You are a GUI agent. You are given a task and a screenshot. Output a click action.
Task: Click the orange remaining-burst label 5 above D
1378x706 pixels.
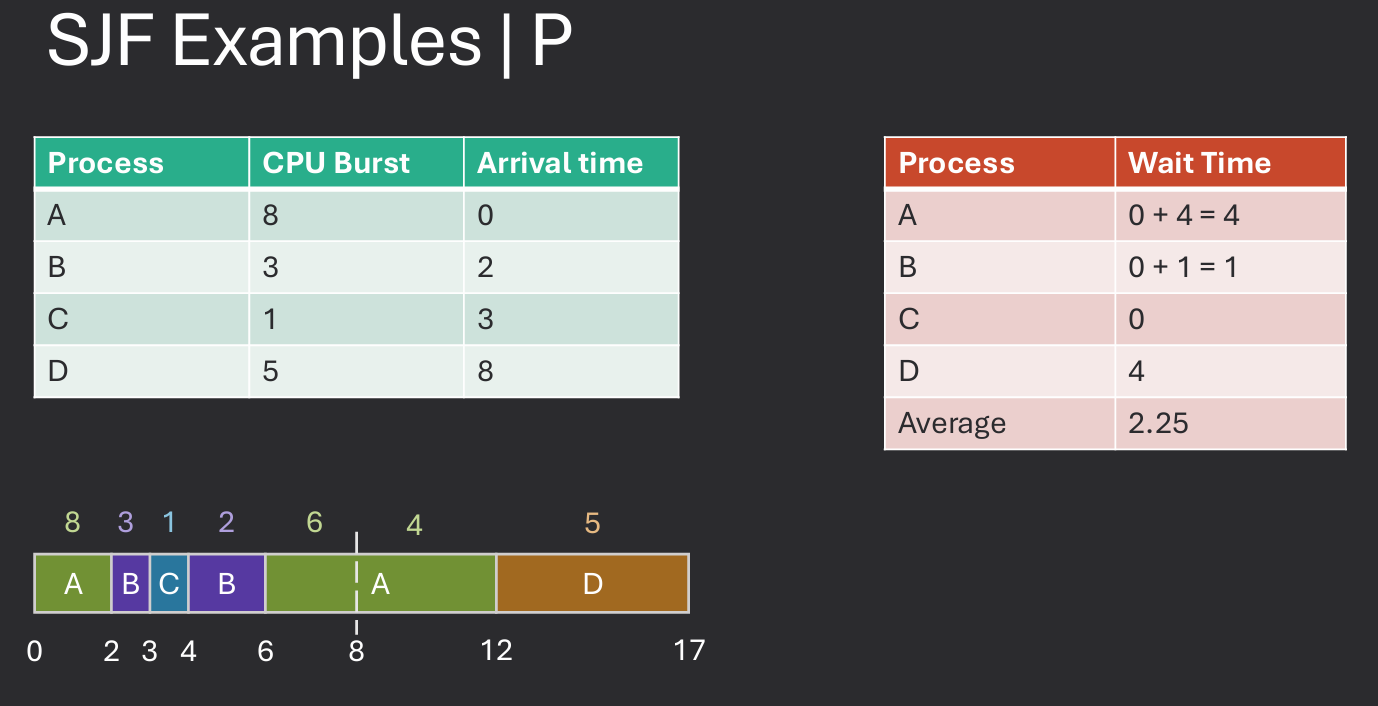[592, 523]
